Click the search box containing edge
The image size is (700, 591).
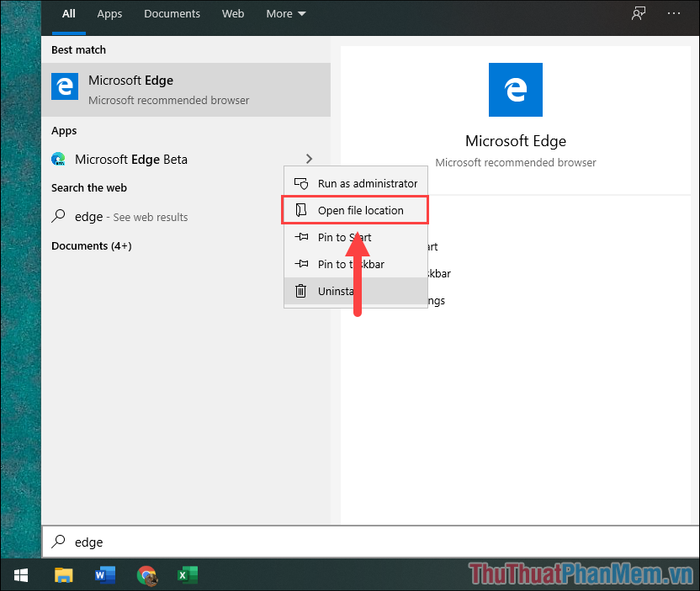(370, 542)
